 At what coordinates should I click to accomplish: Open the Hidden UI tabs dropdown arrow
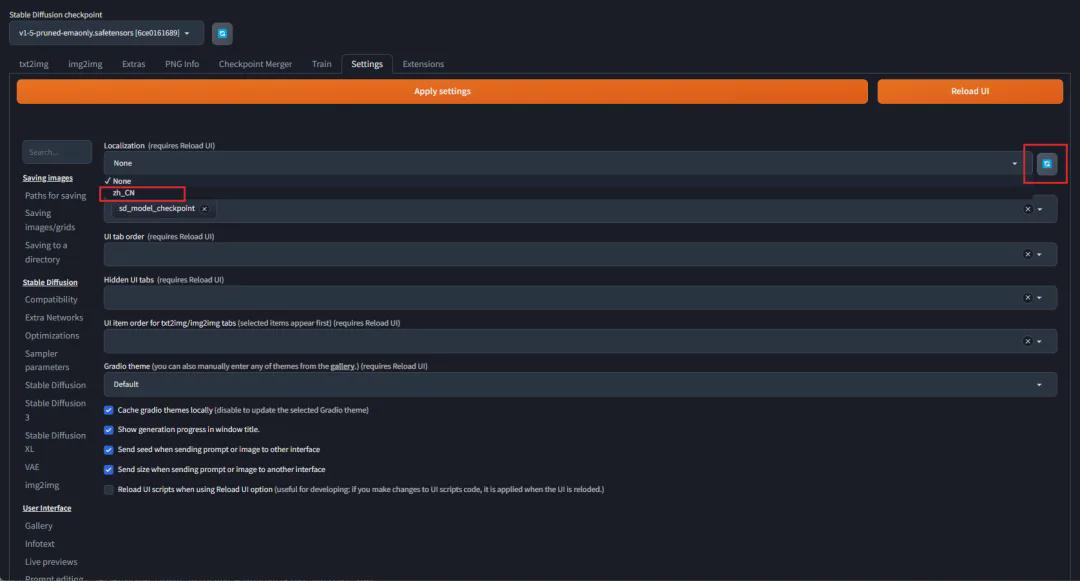[1041, 298]
